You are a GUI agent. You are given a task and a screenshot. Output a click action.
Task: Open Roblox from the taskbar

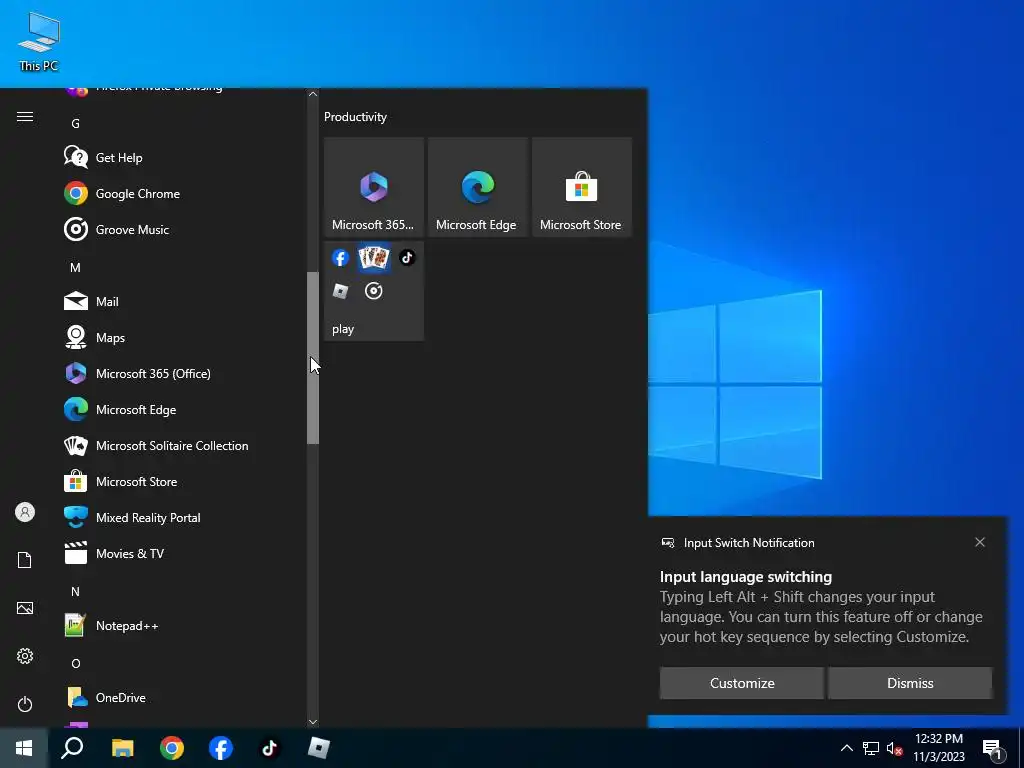[319, 748]
